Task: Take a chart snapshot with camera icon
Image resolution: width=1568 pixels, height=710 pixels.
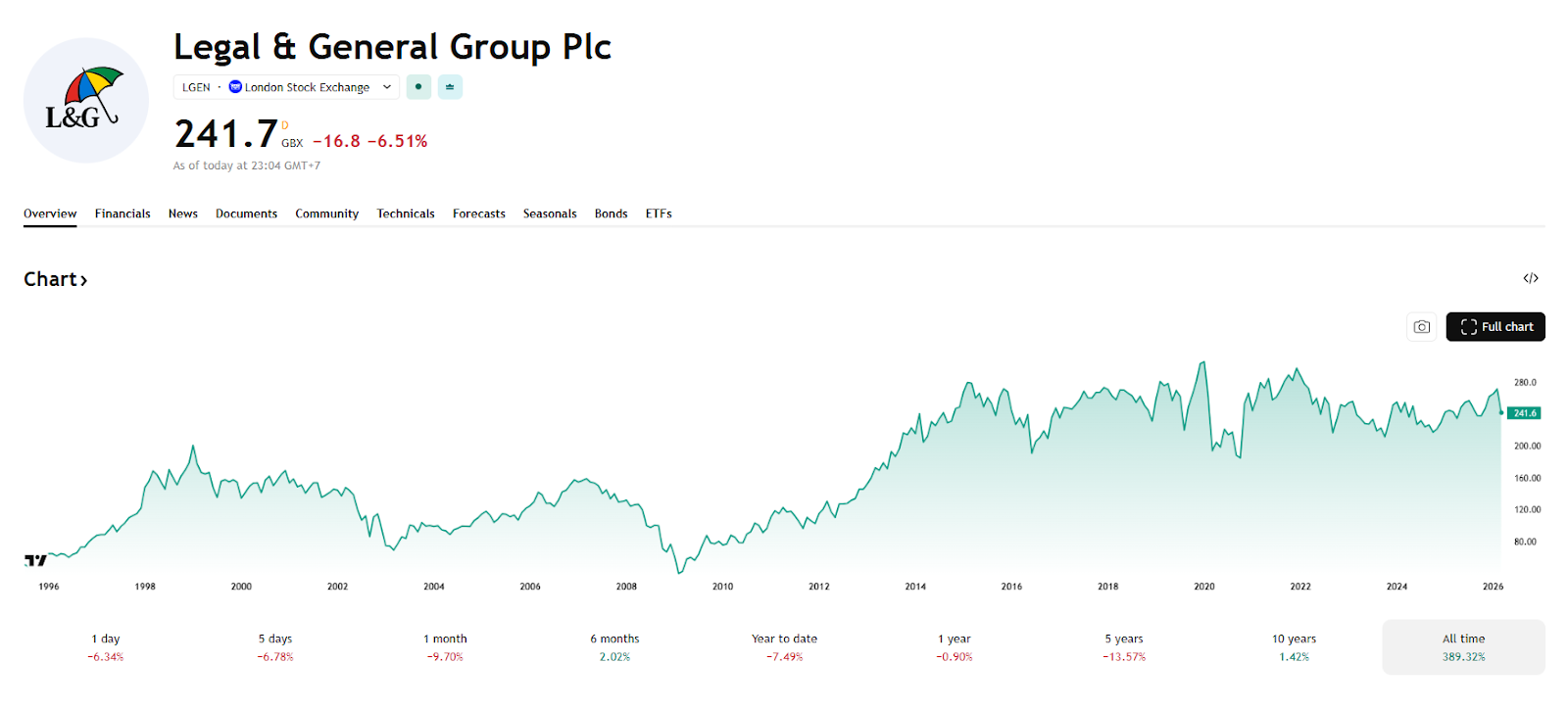Action: (x=1421, y=327)
